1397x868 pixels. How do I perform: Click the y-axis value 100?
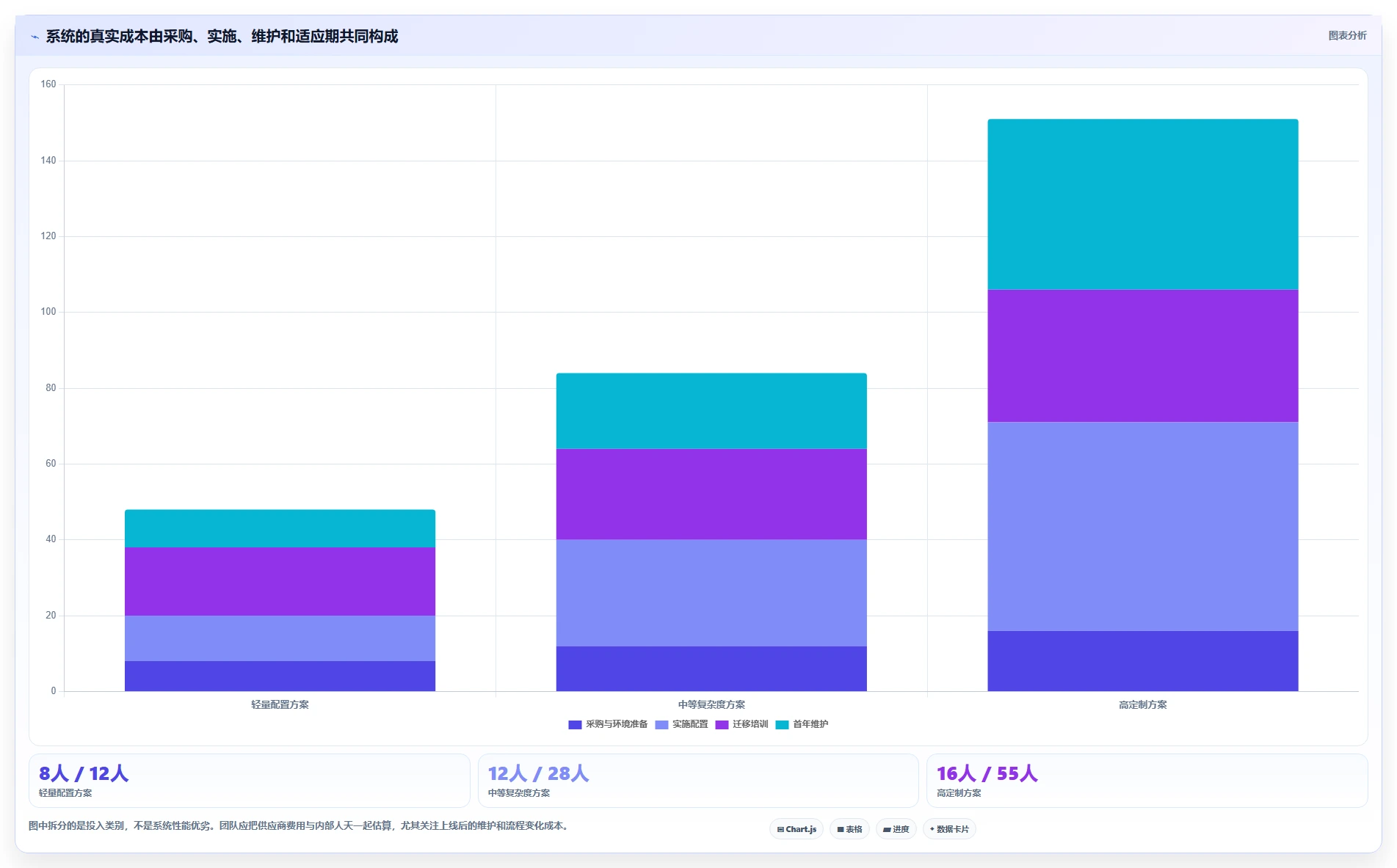(48, 312)
